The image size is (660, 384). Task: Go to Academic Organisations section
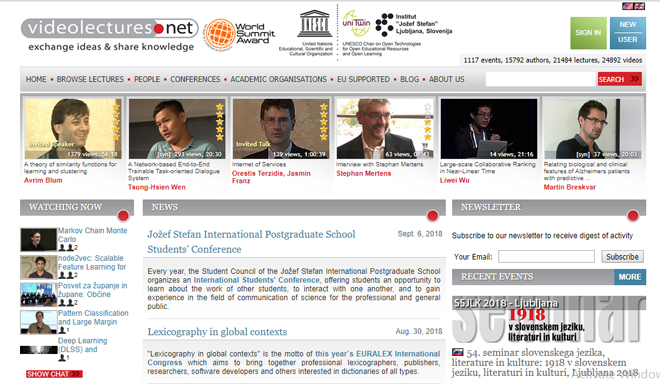click(x=278, y=79)
